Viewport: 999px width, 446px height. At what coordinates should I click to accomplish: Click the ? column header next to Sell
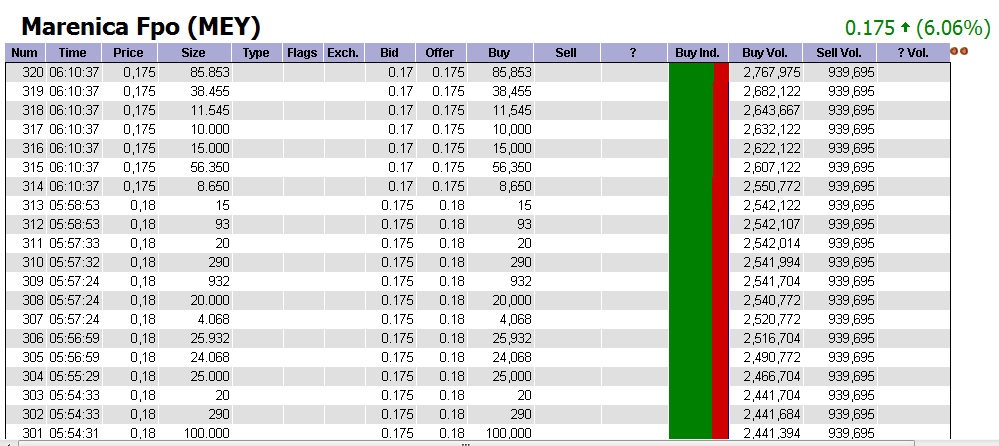coord(634,53)
